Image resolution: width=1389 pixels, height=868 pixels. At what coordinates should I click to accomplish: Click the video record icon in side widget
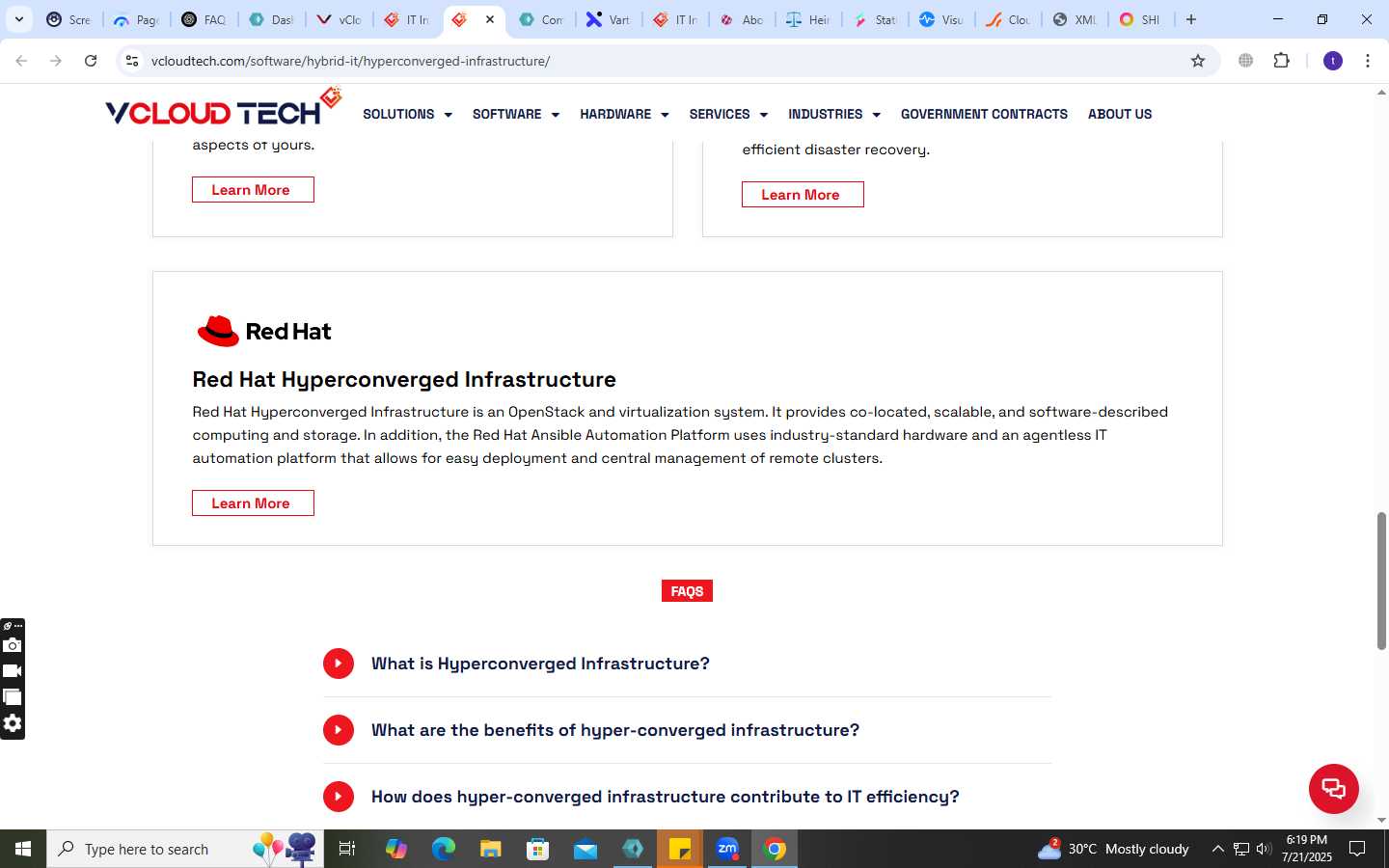click(13, 671)
